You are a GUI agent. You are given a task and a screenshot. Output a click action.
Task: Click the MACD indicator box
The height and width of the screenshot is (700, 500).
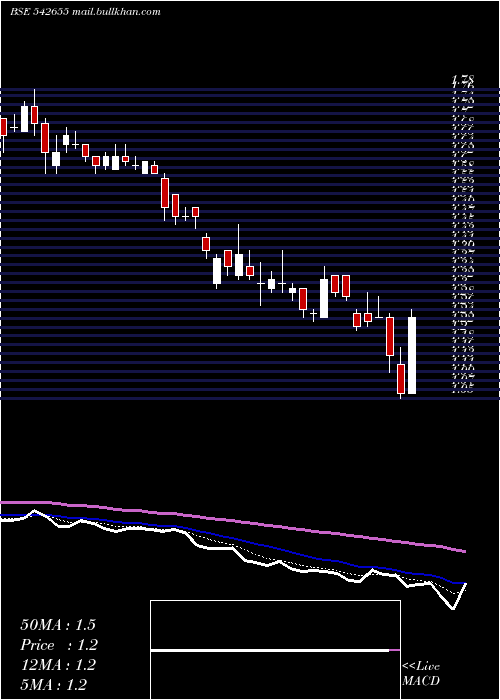click(275, 650)
